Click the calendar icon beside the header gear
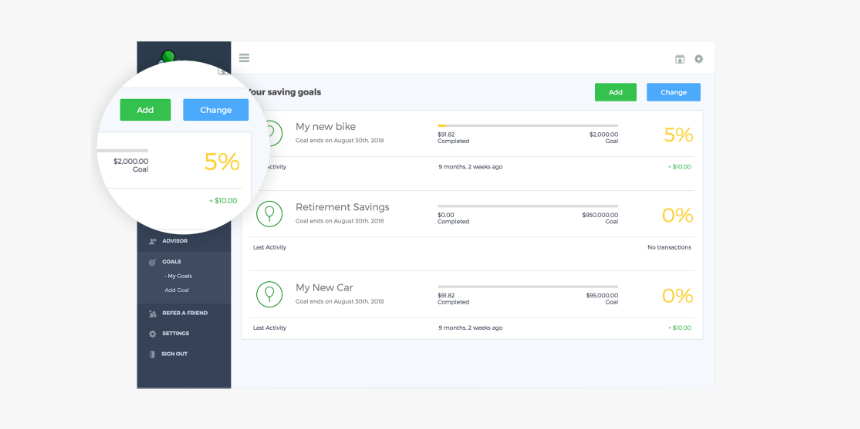 click(680, 59)
